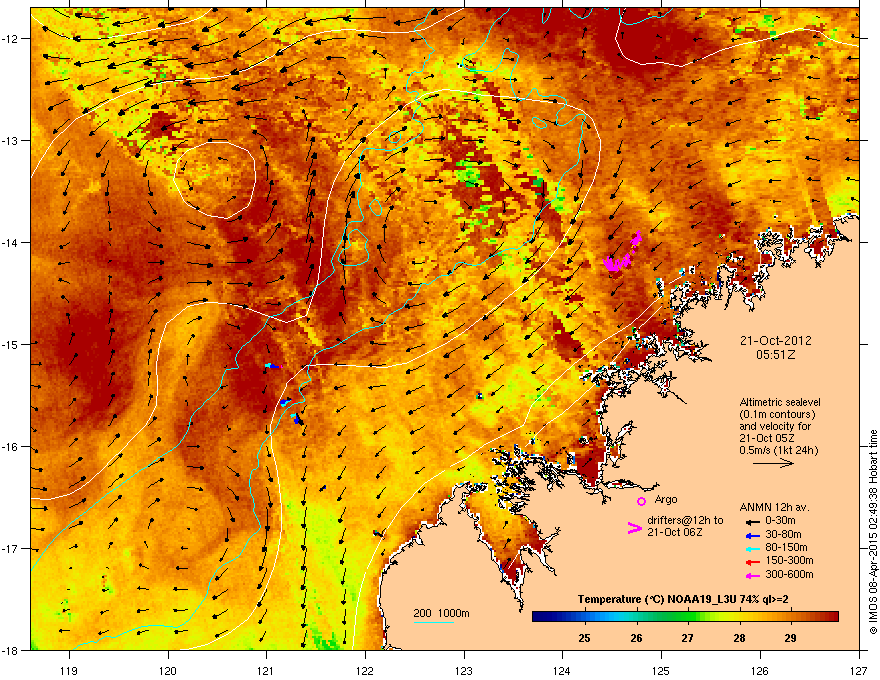Image resolution: width=880 pixels, height=680 pixels.
Task: Click latitude axis label -12
Action: (10, 39)
